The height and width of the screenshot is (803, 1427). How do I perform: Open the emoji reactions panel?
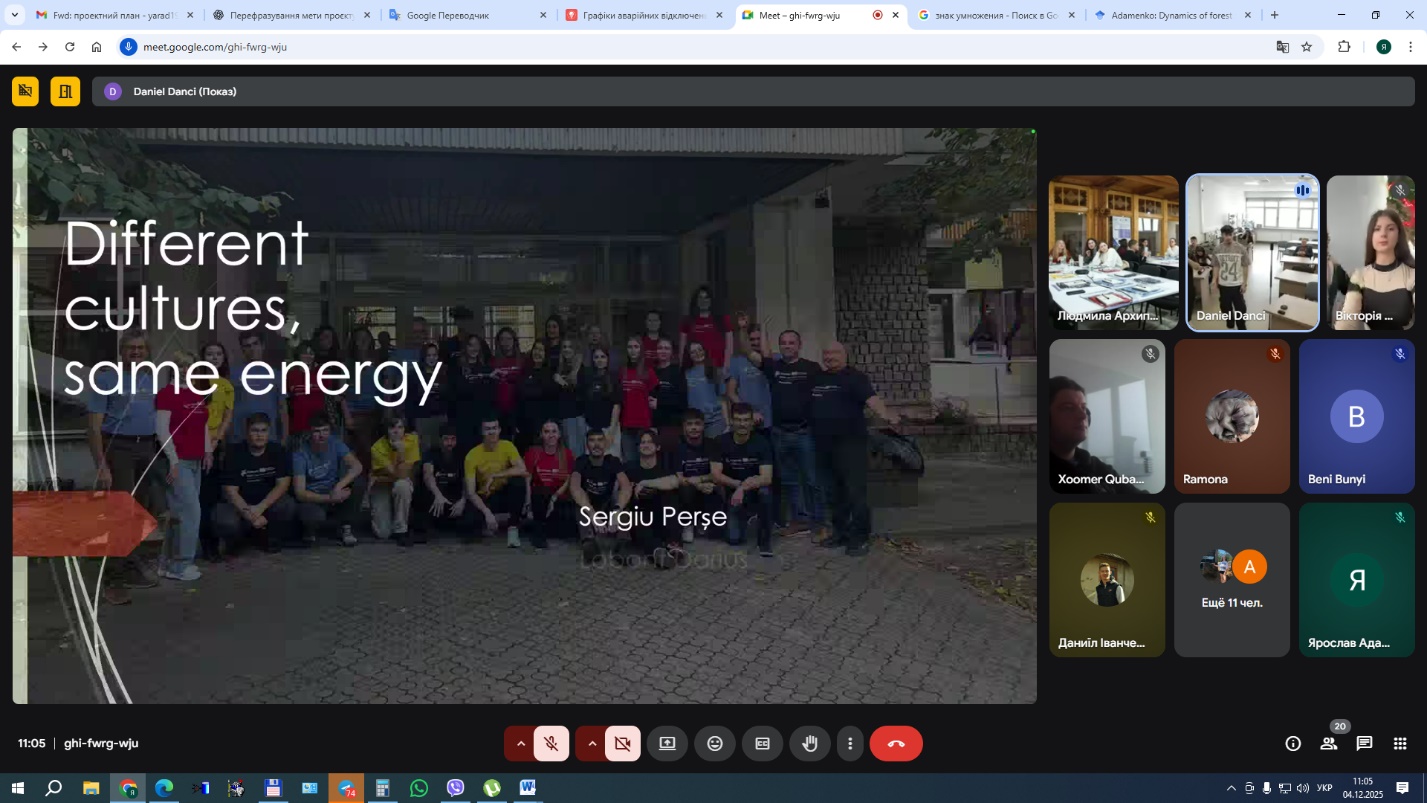715,743
